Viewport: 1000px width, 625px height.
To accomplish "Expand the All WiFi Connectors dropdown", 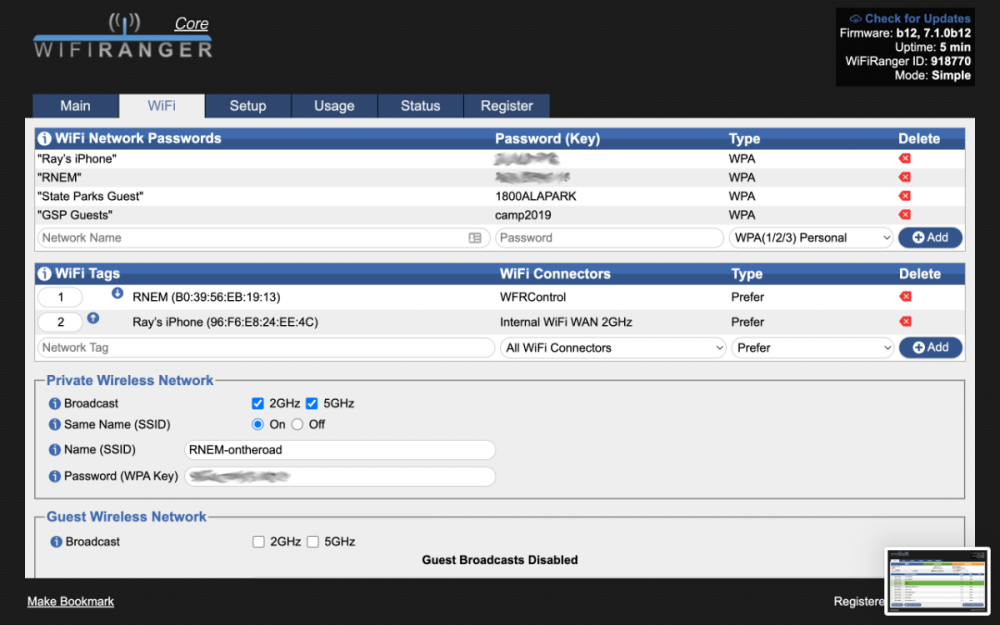I will pyautogui.click(x=612, y=347).
